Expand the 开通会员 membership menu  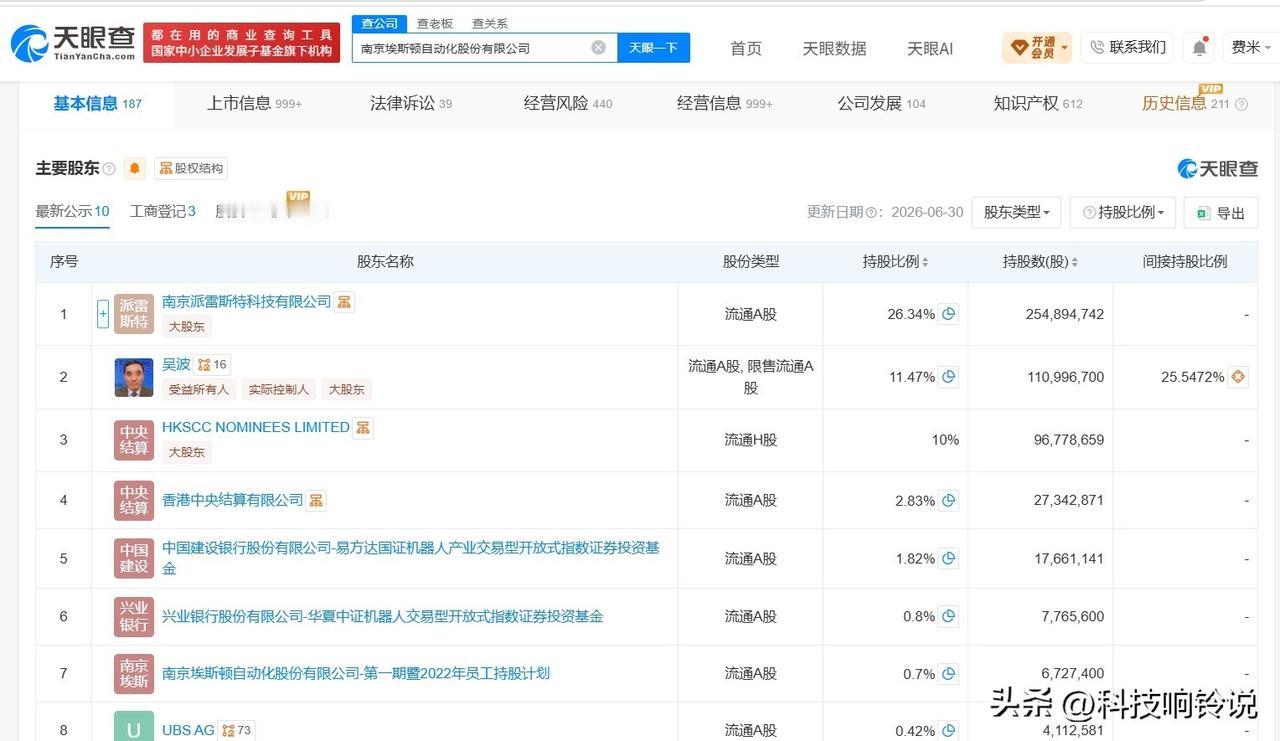(x=1037, y=47)
